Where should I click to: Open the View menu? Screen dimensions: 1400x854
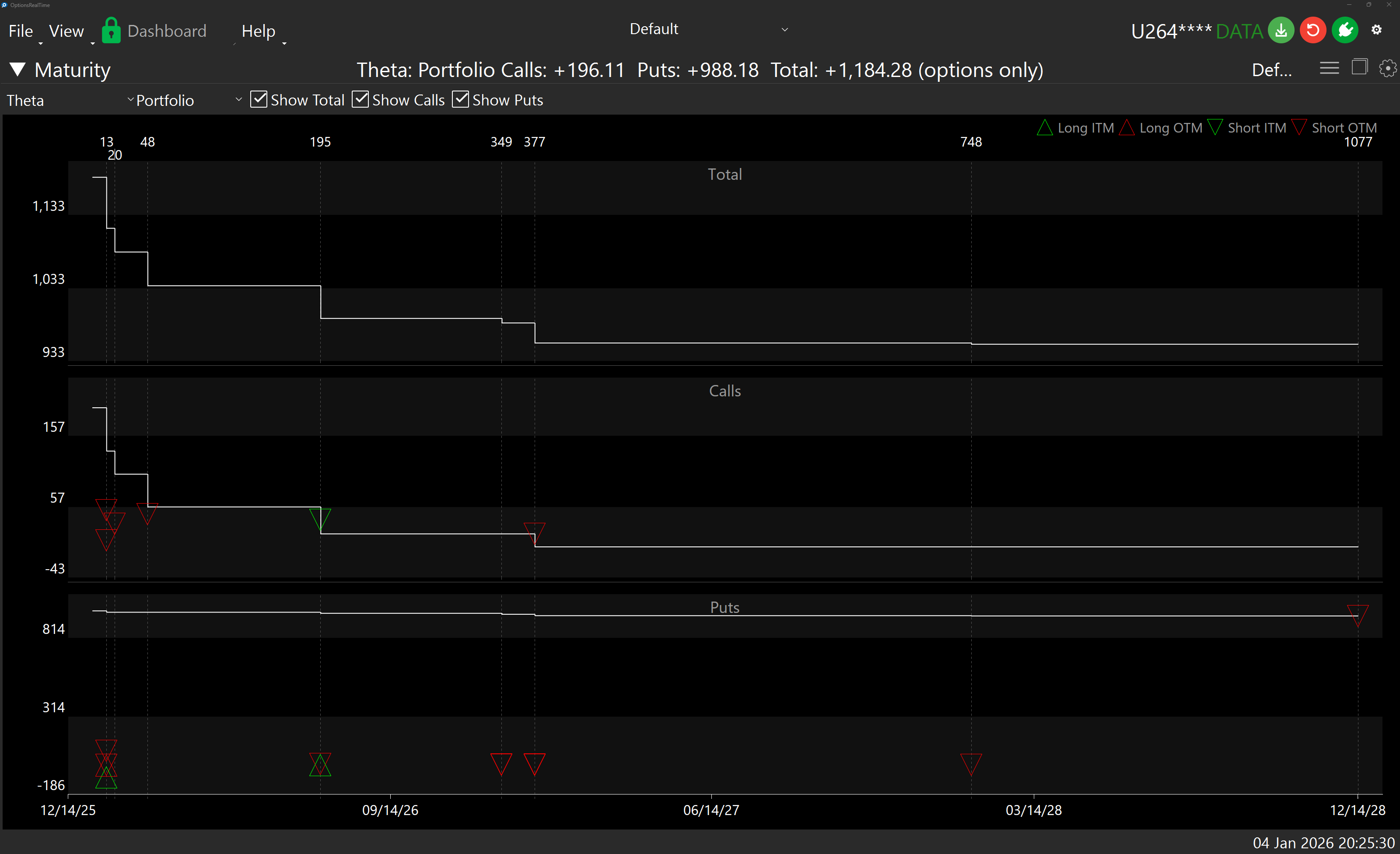(x=66, y=31)
